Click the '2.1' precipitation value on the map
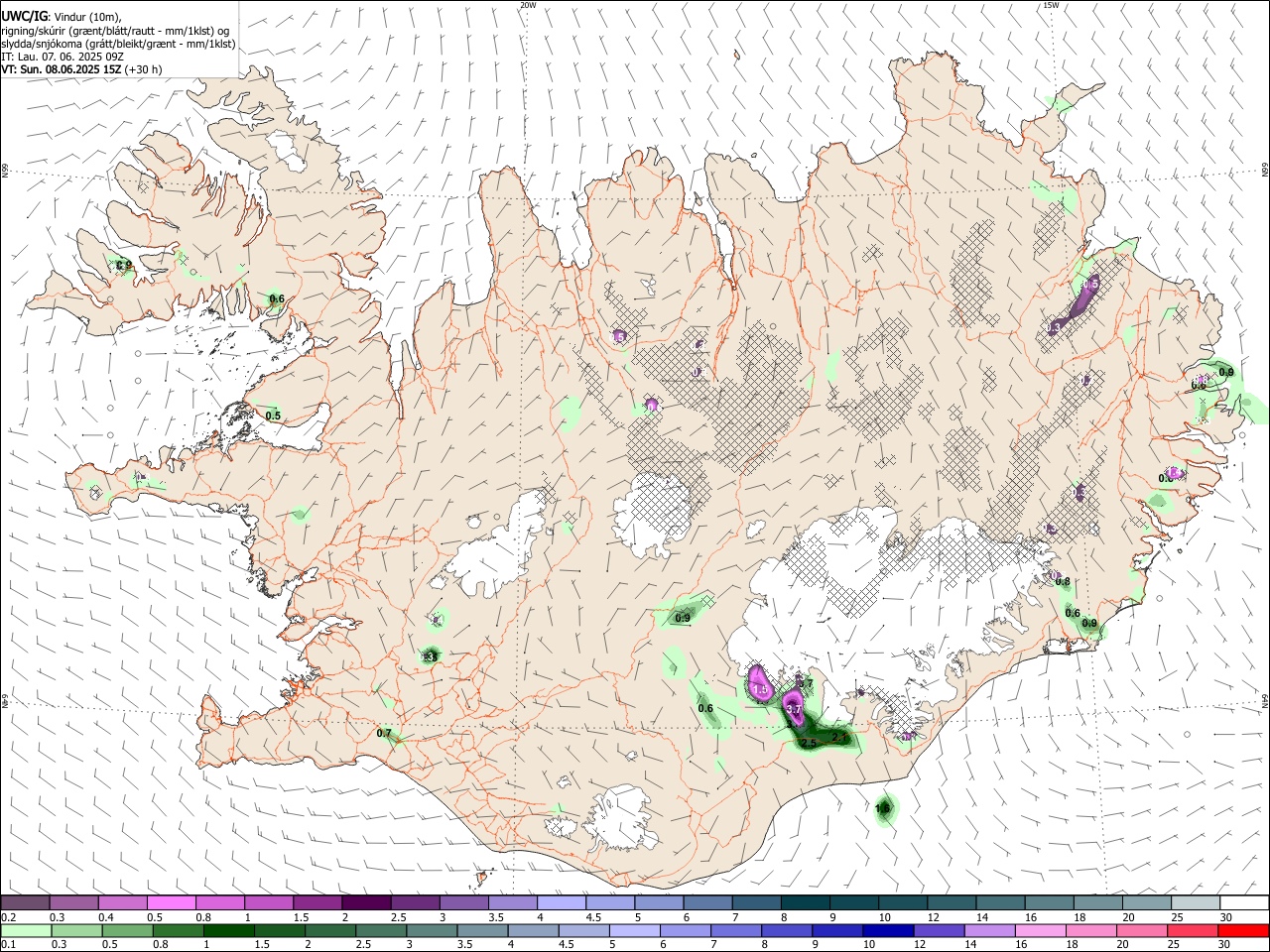 click(x=838, y=737)
